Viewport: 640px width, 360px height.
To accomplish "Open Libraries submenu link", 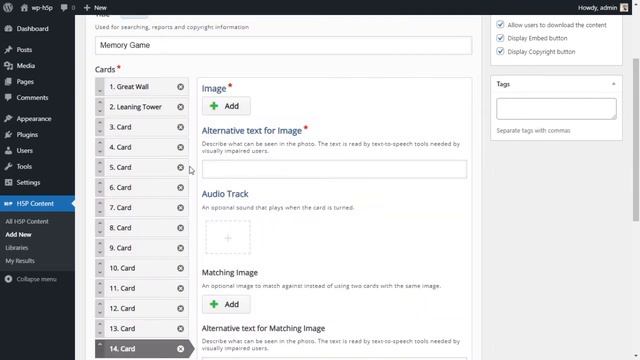I will tap(17, 248).
